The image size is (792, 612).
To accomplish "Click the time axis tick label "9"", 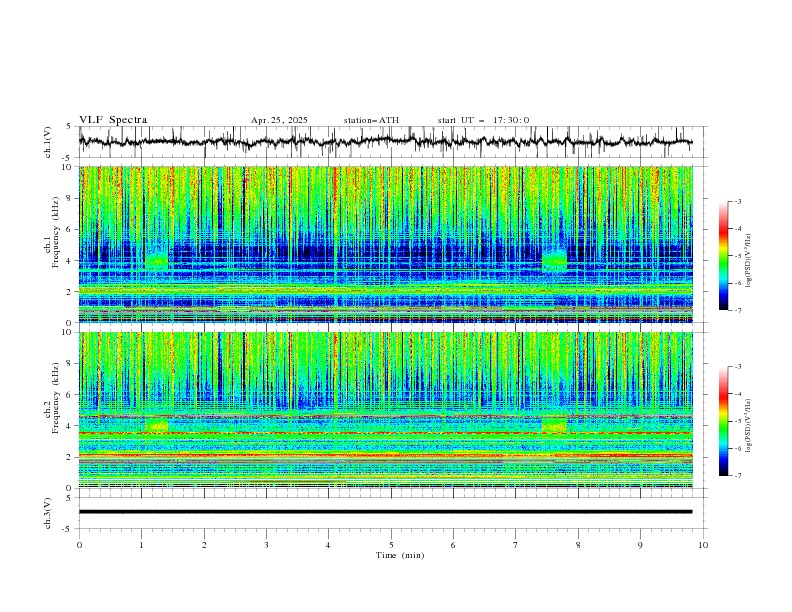I will (x=640, y=545).
